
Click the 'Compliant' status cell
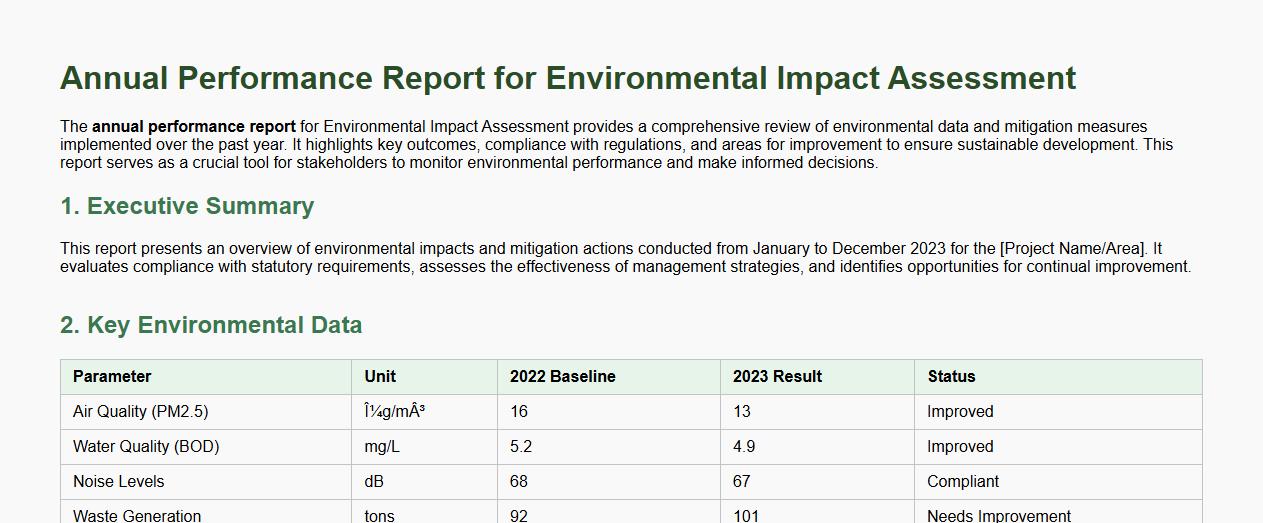1059,482
